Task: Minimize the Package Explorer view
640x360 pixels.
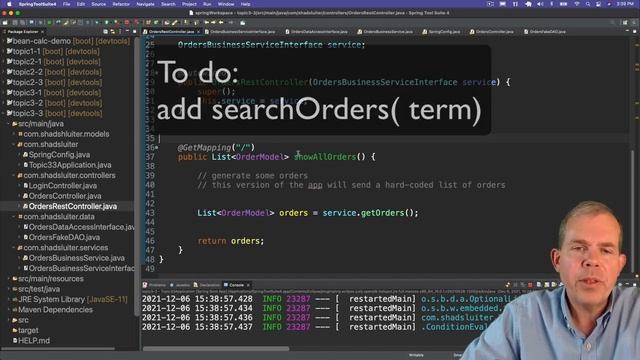Action: click(x=127, y=31)
